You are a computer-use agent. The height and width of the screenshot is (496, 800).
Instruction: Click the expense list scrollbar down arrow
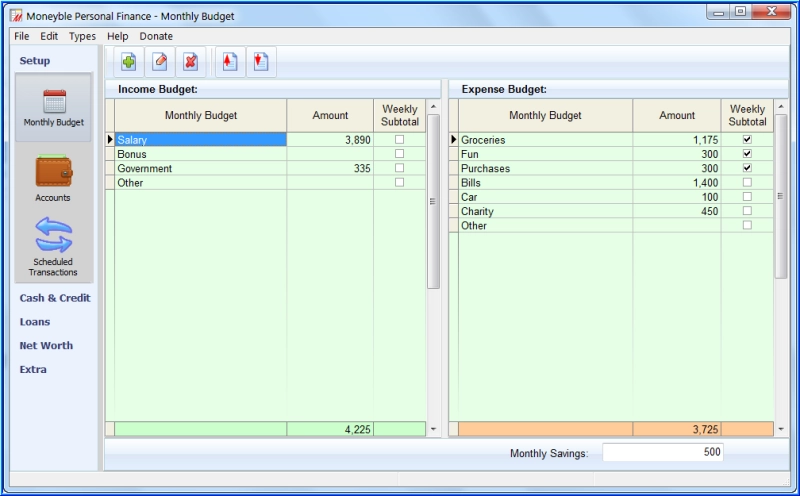point(781,429)
